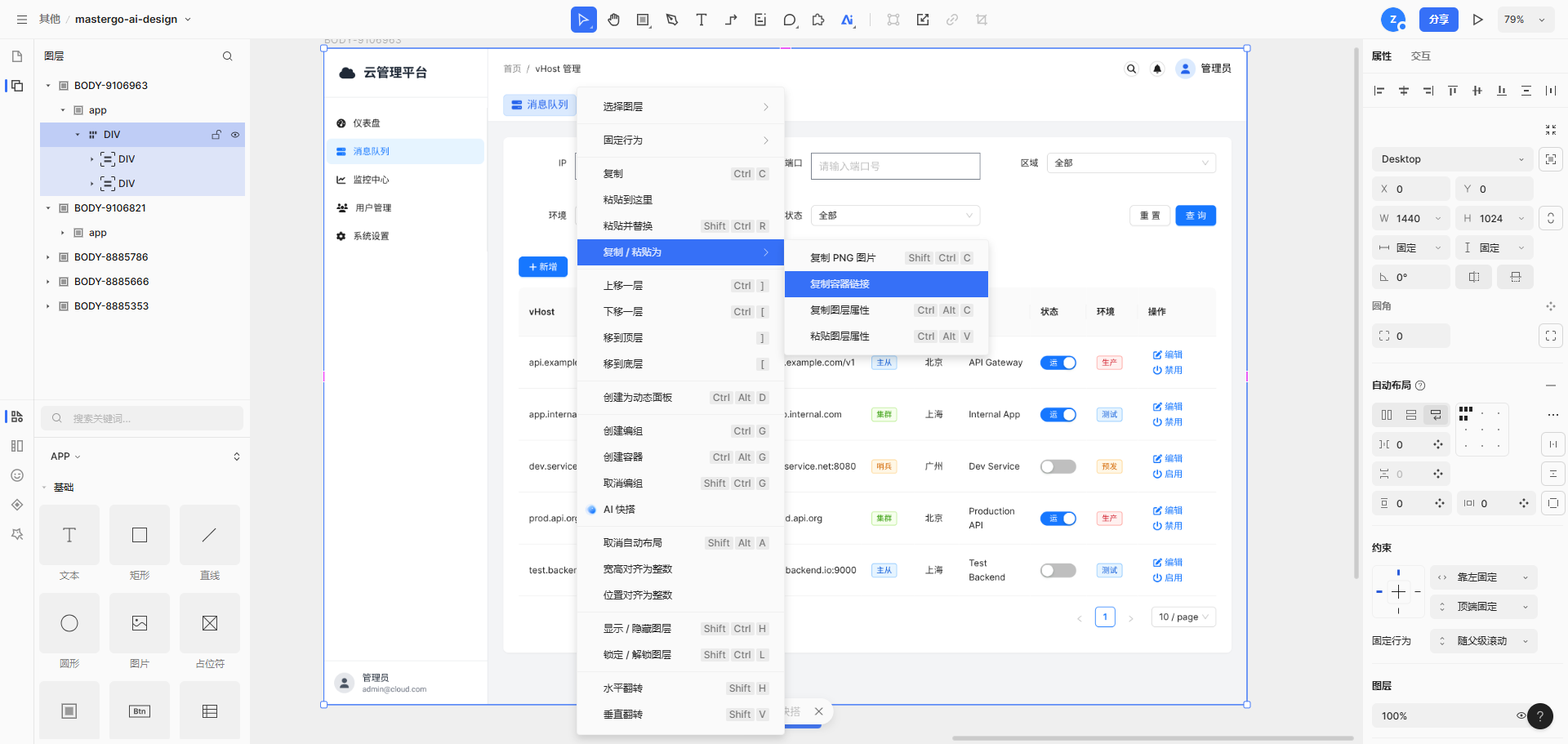Enable the status switch on dev.service row
This screenshot has width=1568, height=744.
pos(1058,466)
